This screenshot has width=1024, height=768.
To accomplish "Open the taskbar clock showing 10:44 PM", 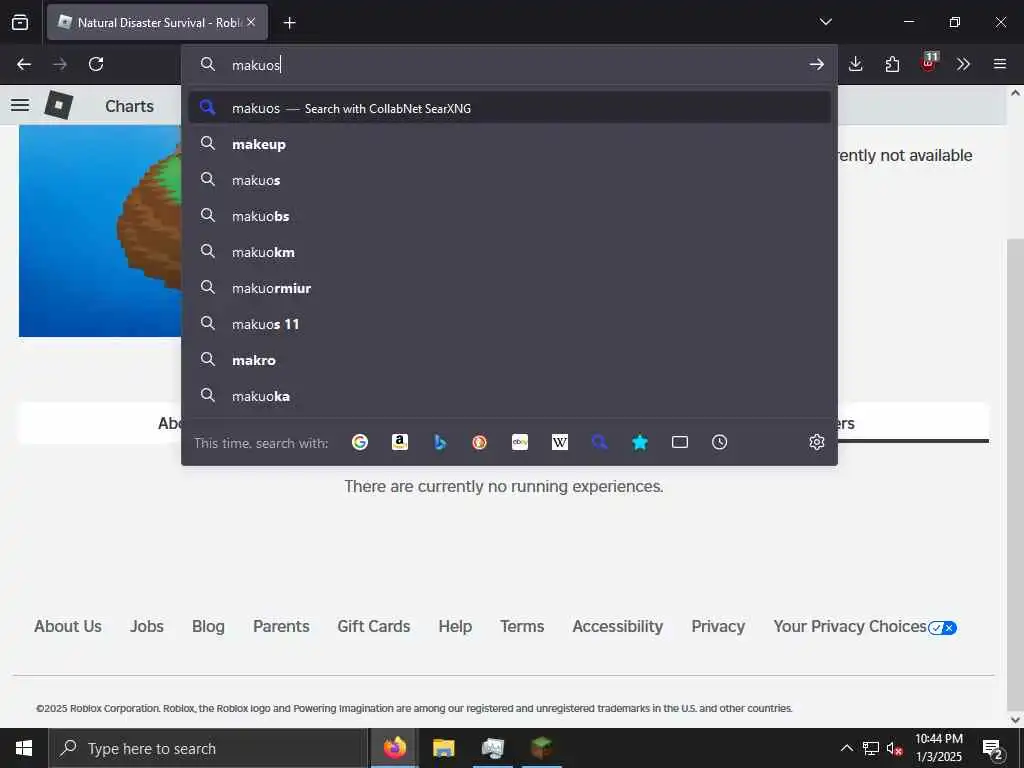I will tap(939, 748).
